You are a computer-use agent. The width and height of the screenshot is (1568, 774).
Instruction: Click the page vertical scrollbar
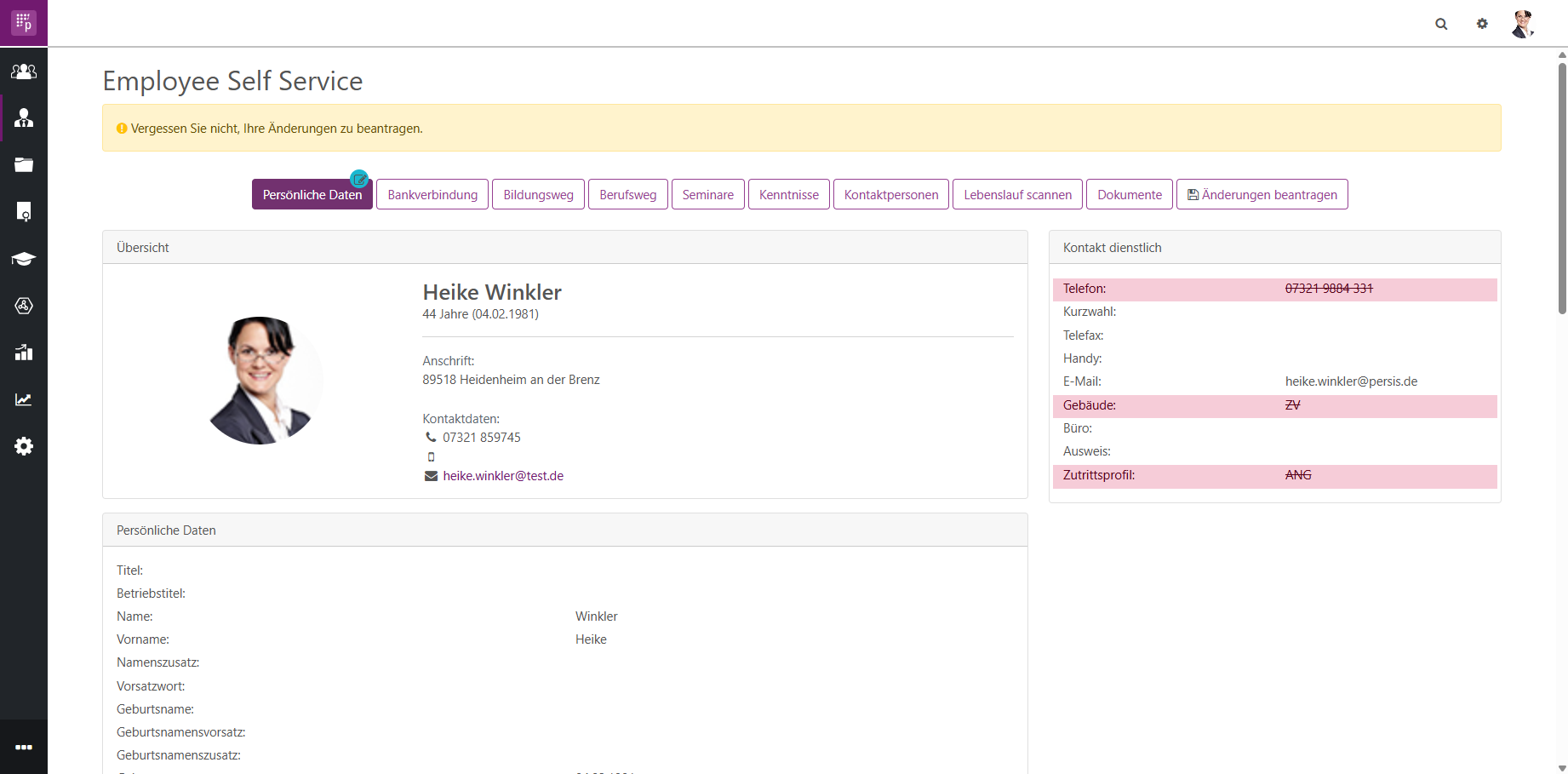1562,187
